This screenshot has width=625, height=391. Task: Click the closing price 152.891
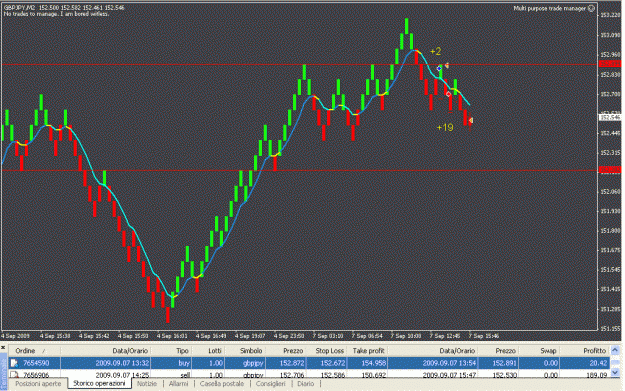point(504,363)
